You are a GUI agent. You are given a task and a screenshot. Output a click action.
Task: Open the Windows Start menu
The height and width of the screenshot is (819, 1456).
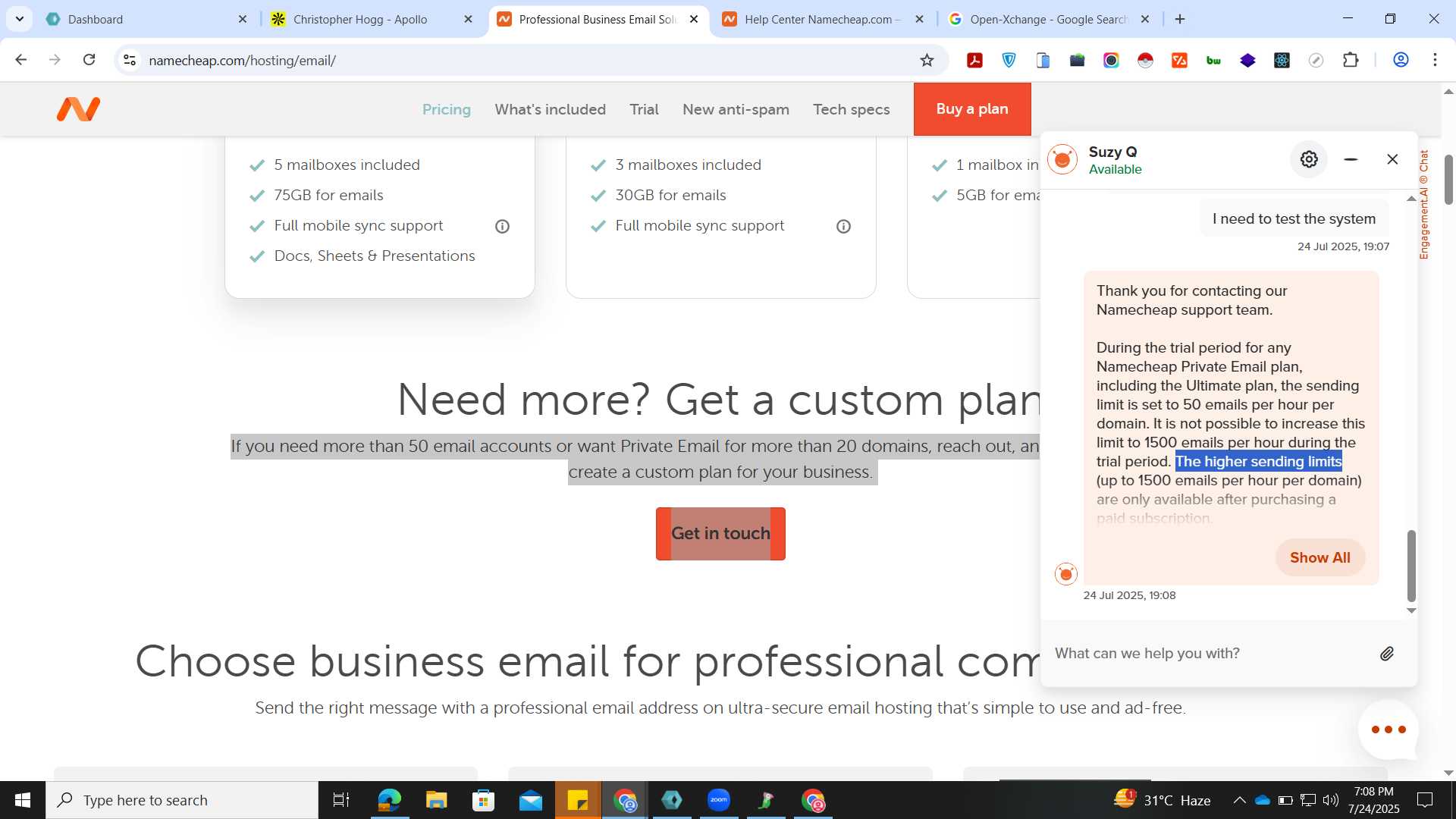pos(23,800)
